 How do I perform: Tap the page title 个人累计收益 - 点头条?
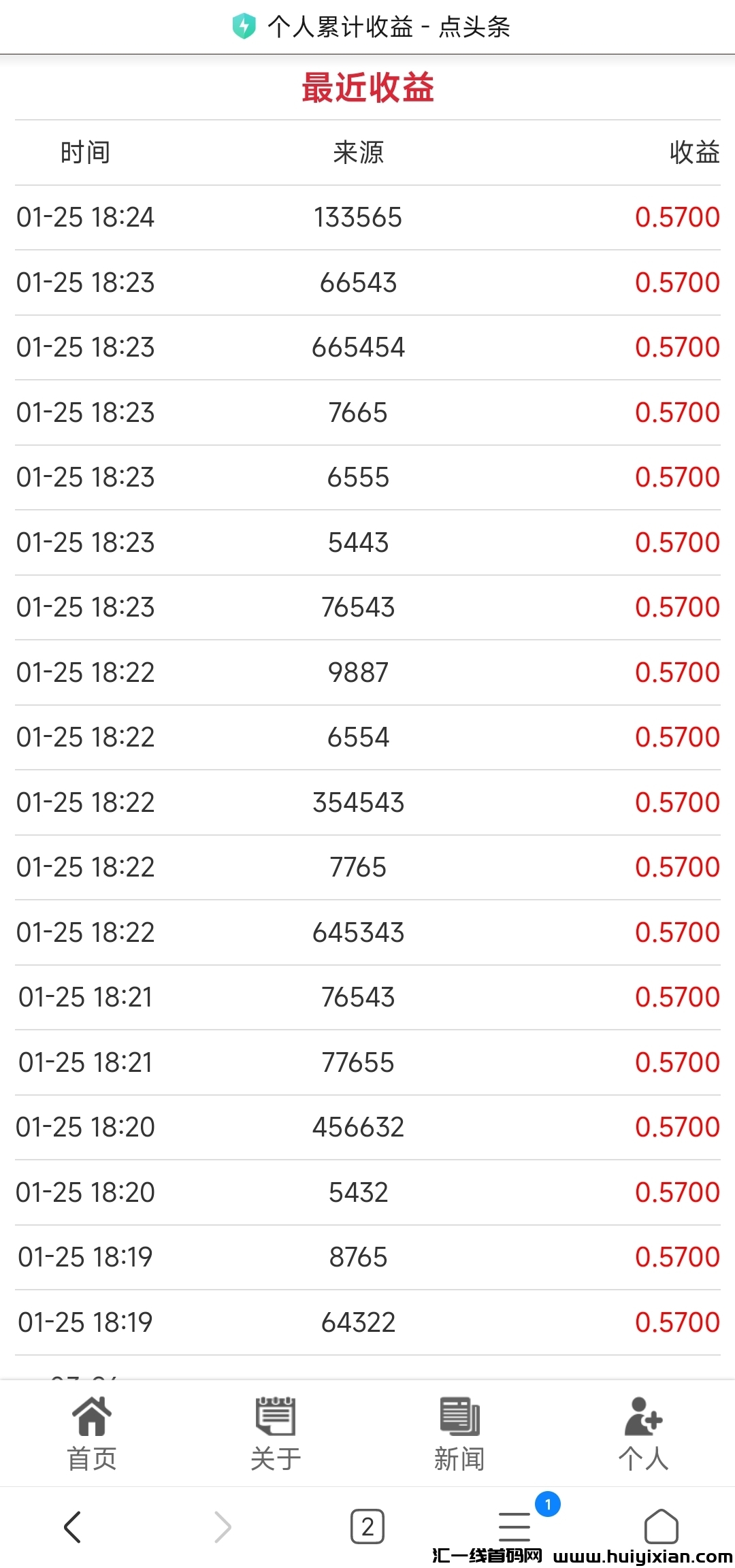(x=389, y=27)
